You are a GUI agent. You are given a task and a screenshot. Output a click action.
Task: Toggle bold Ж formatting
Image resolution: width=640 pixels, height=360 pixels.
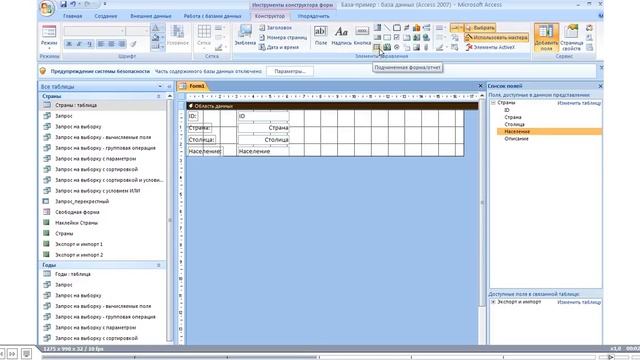point(69,44)
